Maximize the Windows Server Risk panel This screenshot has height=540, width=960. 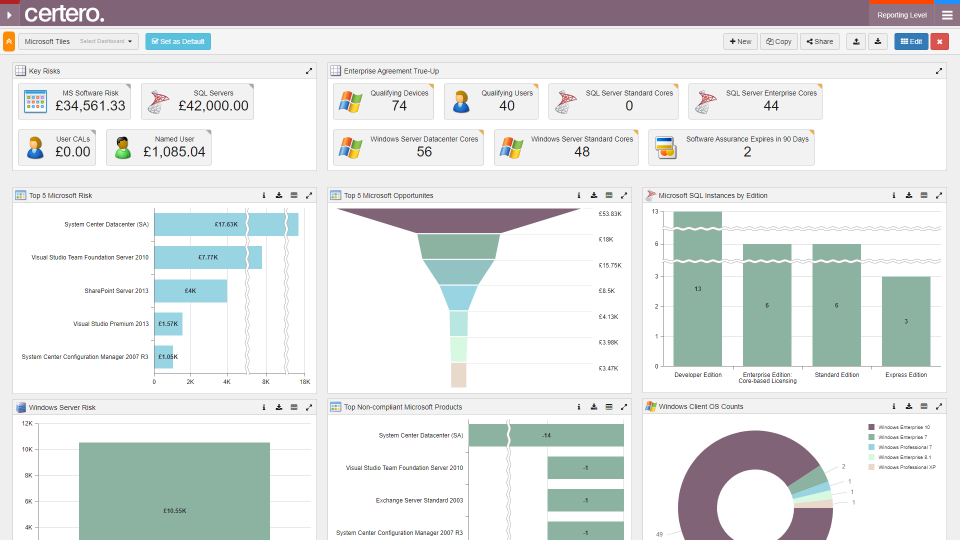tap(309, 407)
